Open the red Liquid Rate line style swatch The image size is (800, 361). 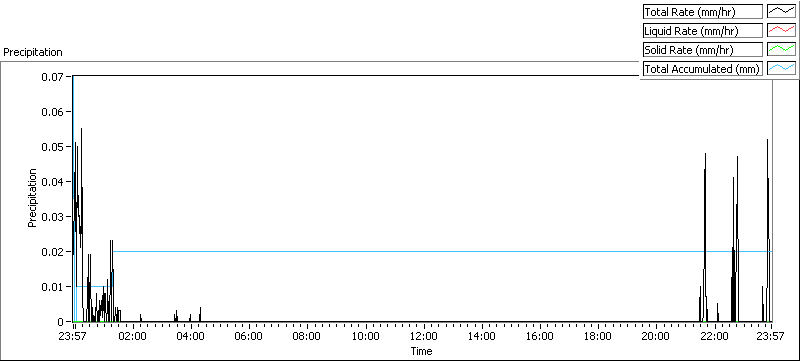[781, 31]
